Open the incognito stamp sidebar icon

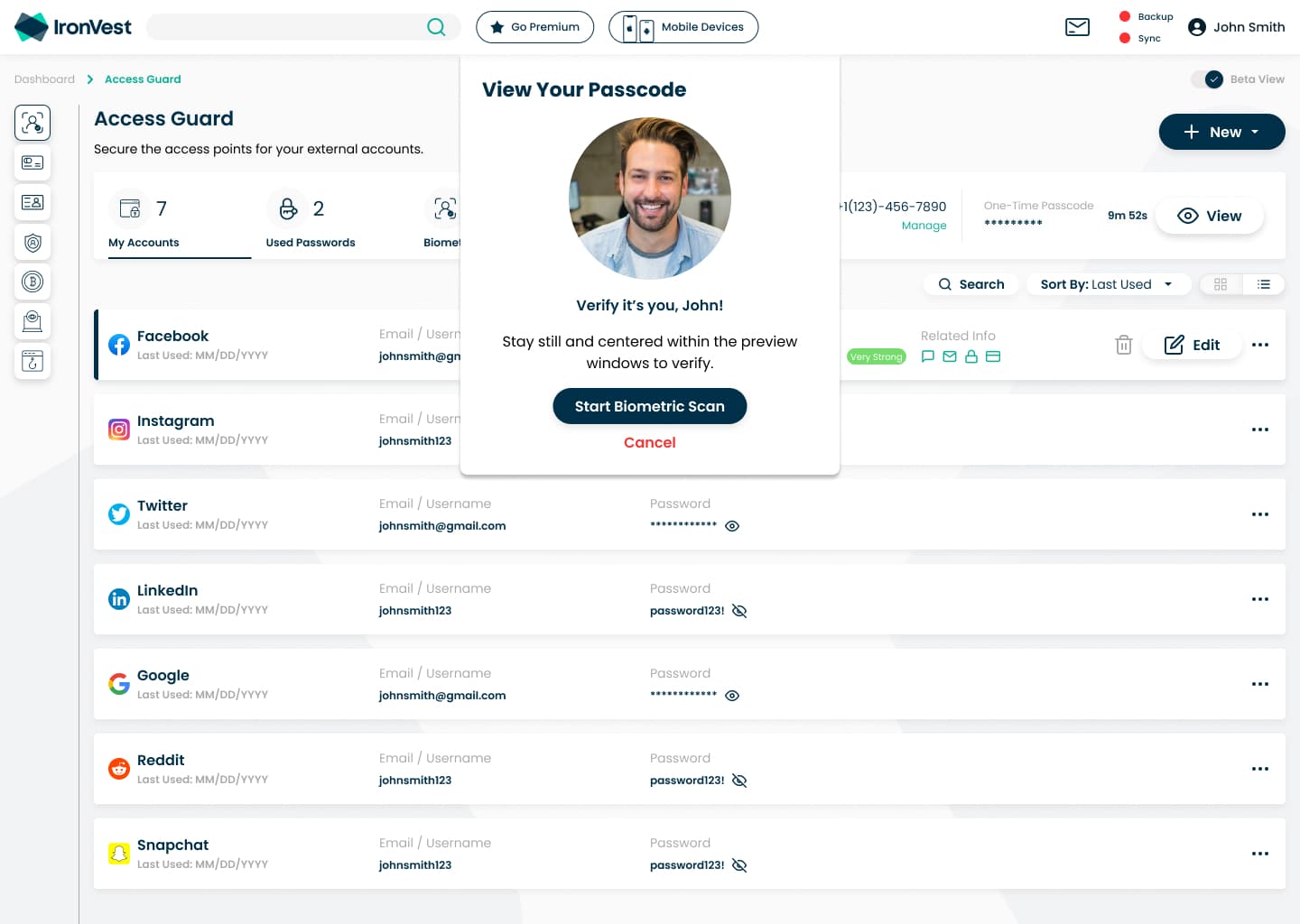(x=32, y=321)
